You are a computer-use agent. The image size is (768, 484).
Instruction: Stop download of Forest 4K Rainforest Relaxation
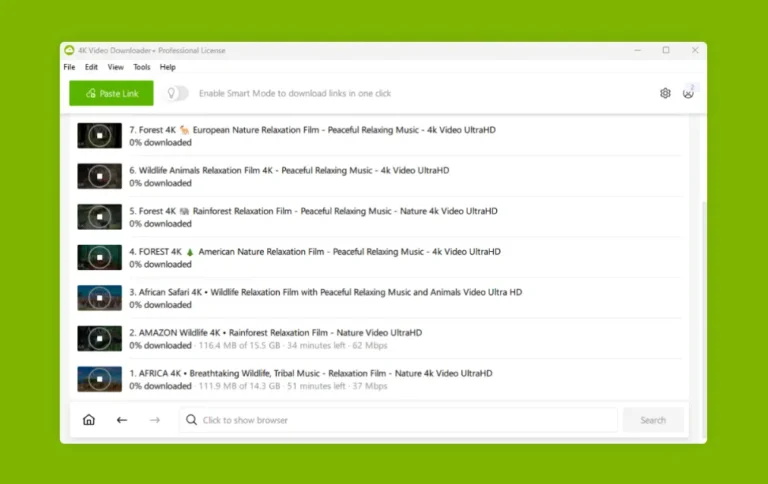[x=99, y=217]
